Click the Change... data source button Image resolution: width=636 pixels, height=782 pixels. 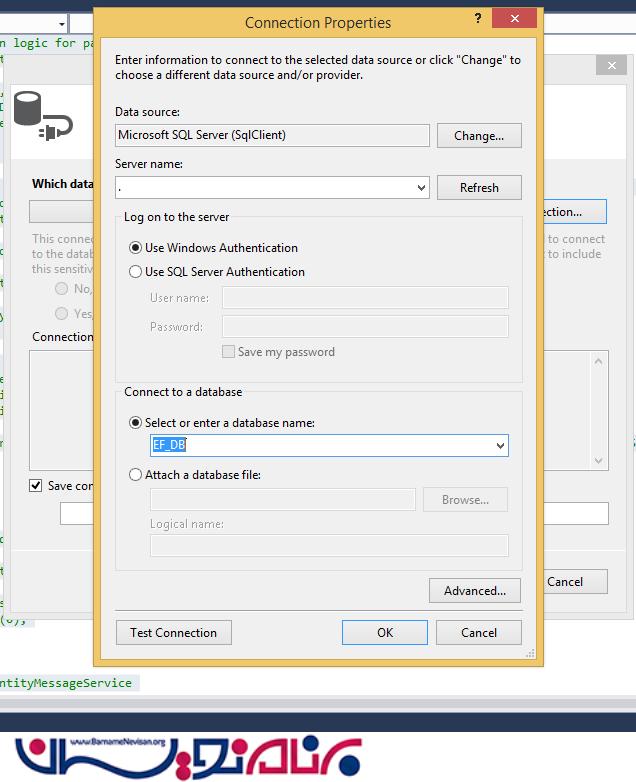[x=479, y=136]
